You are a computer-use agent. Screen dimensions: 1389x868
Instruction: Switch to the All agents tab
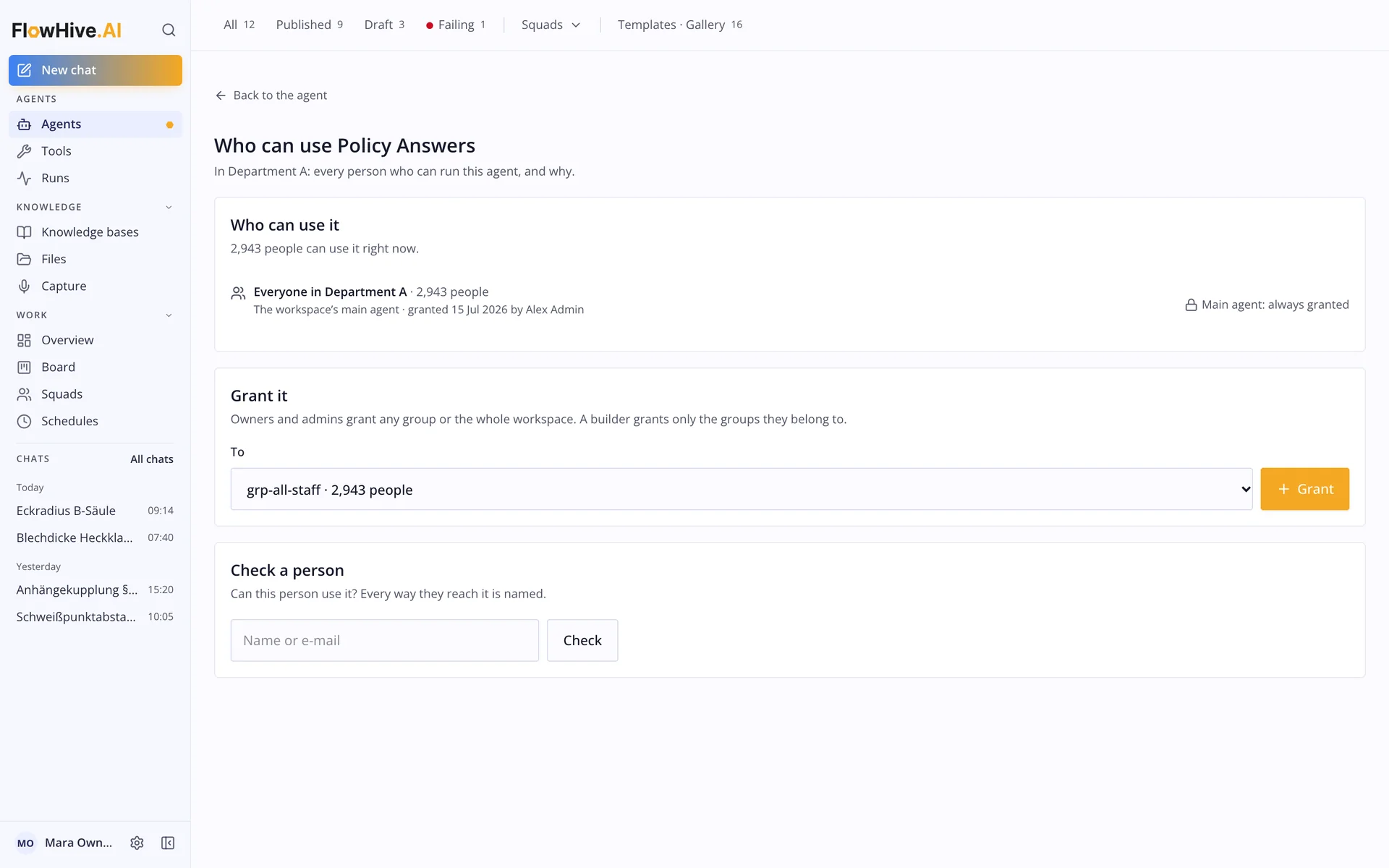pyautogui.click(x=239, y=25)
